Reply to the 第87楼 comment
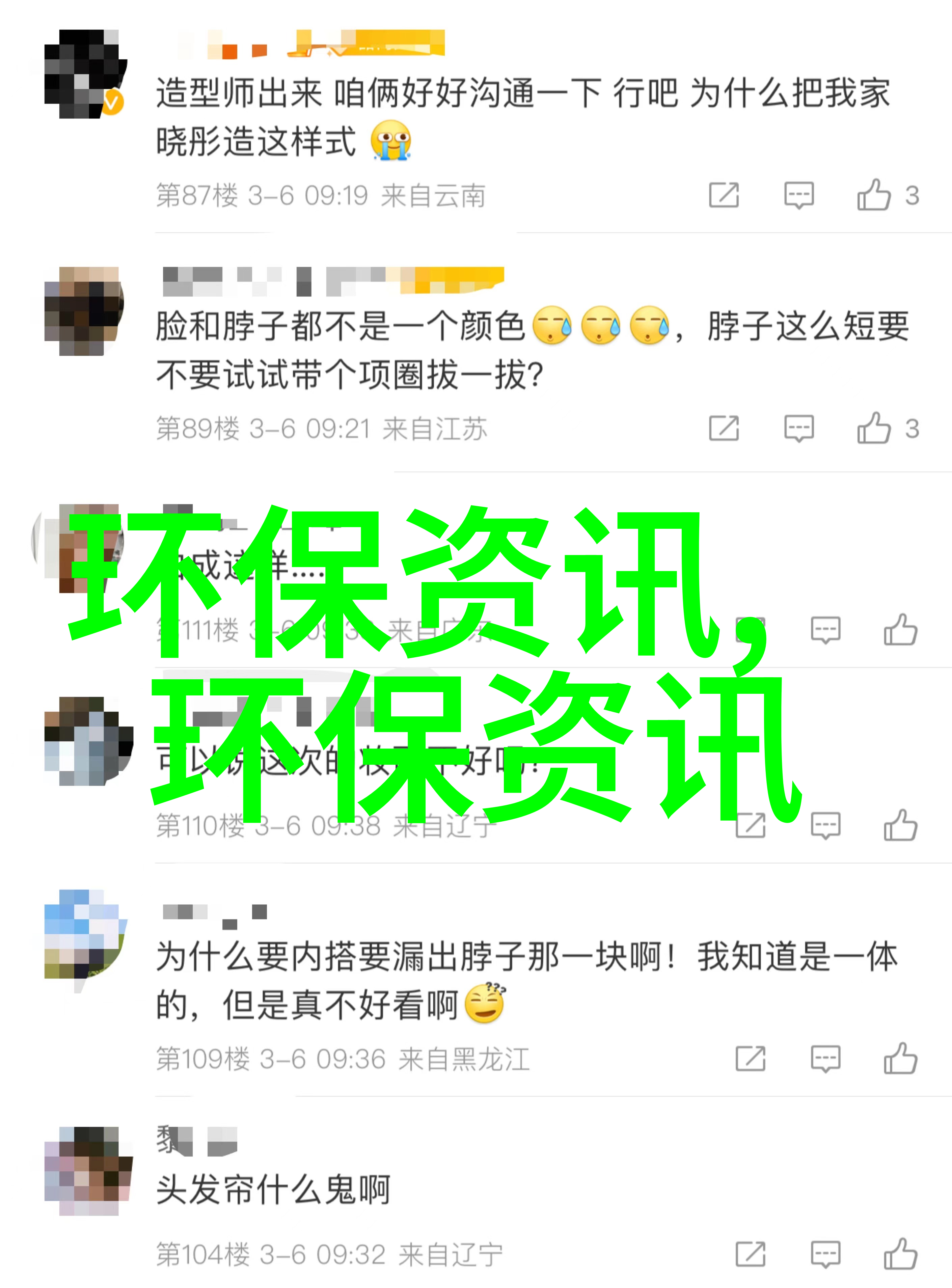Viewport: 952px width, 1288px height. [x=799, y=195]
